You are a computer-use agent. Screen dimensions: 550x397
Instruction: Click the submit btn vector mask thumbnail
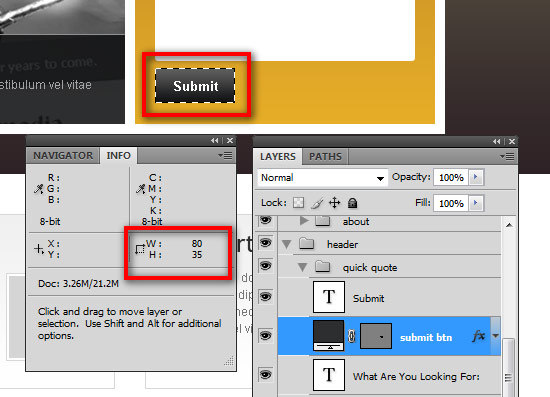376,336
